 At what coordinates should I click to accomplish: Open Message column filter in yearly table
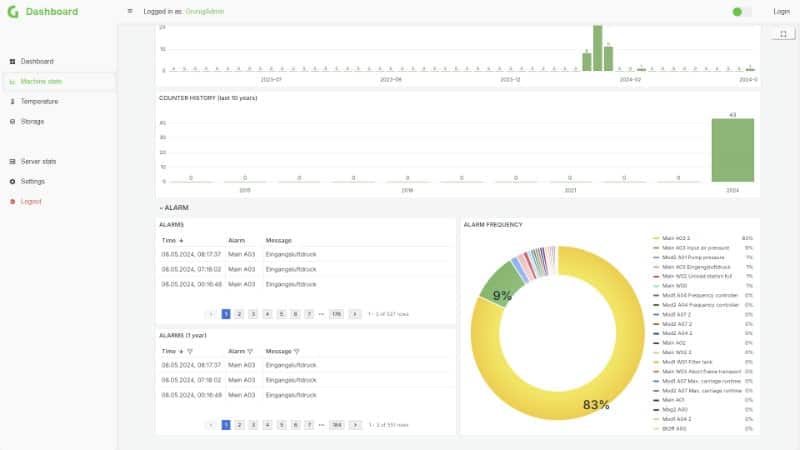(296, 352)
